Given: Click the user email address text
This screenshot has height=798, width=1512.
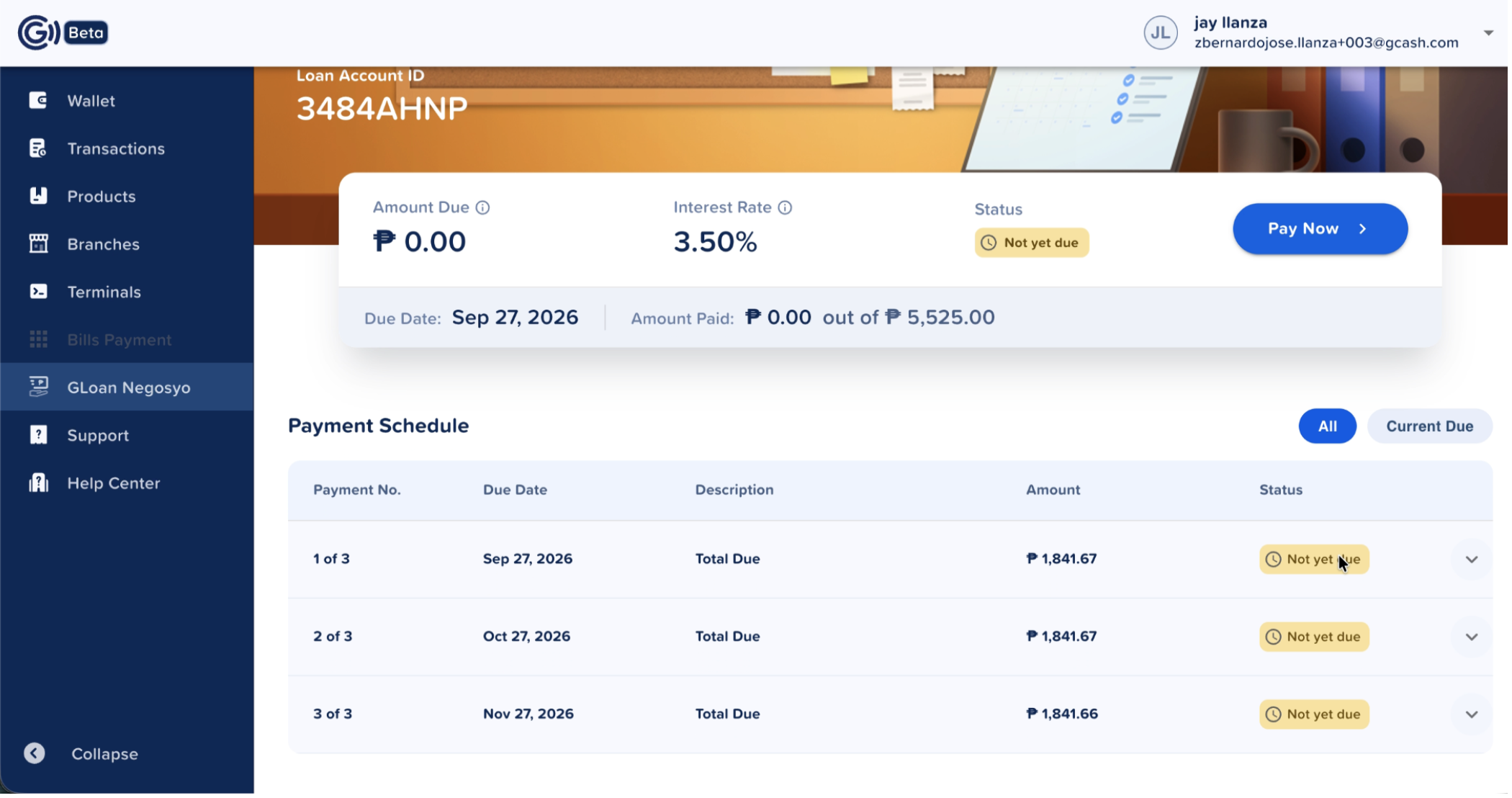Looking at the screenshot, I should 1326,43.
